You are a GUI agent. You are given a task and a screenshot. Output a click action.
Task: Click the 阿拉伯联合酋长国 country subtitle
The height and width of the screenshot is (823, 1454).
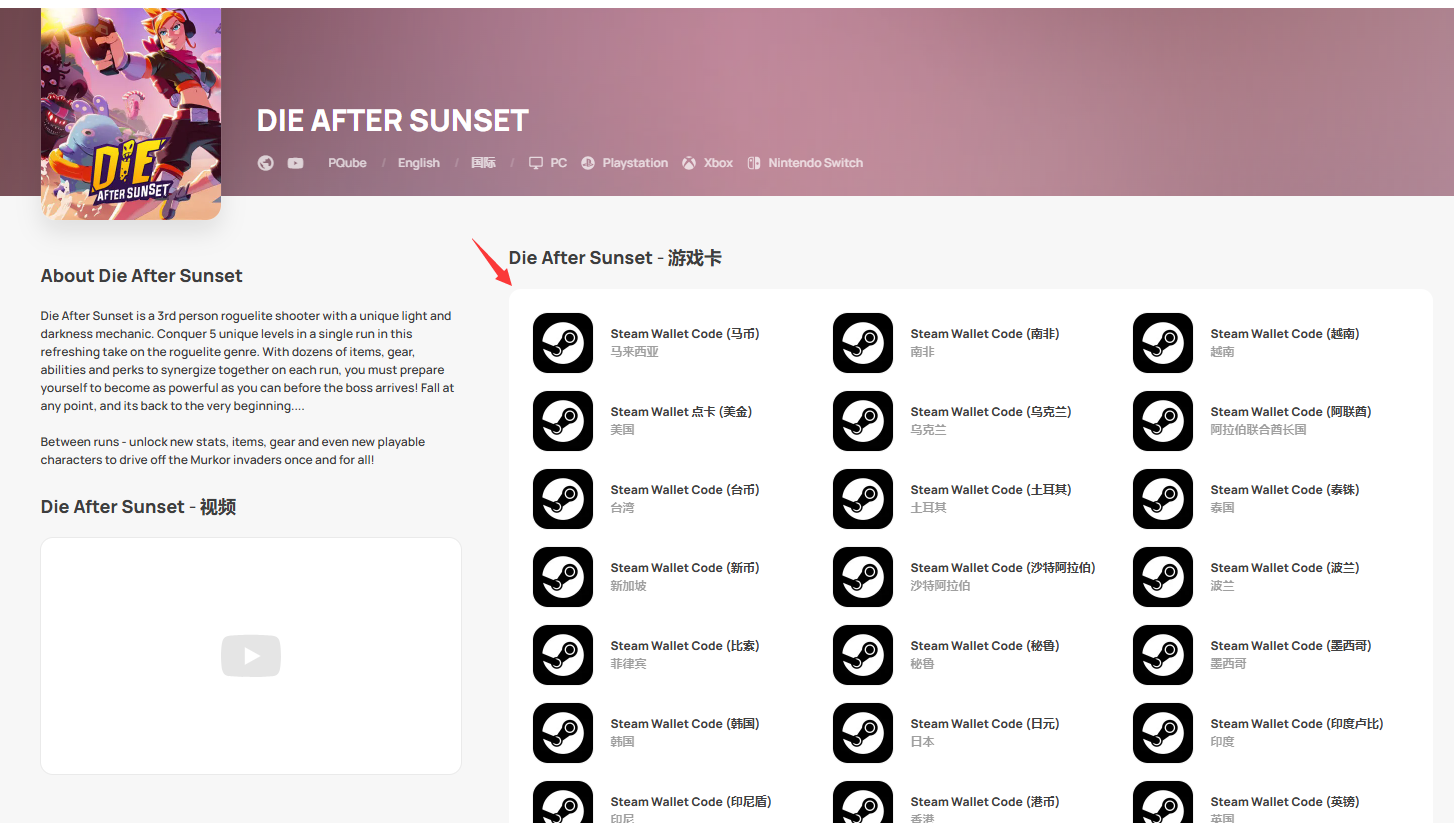1258,430
